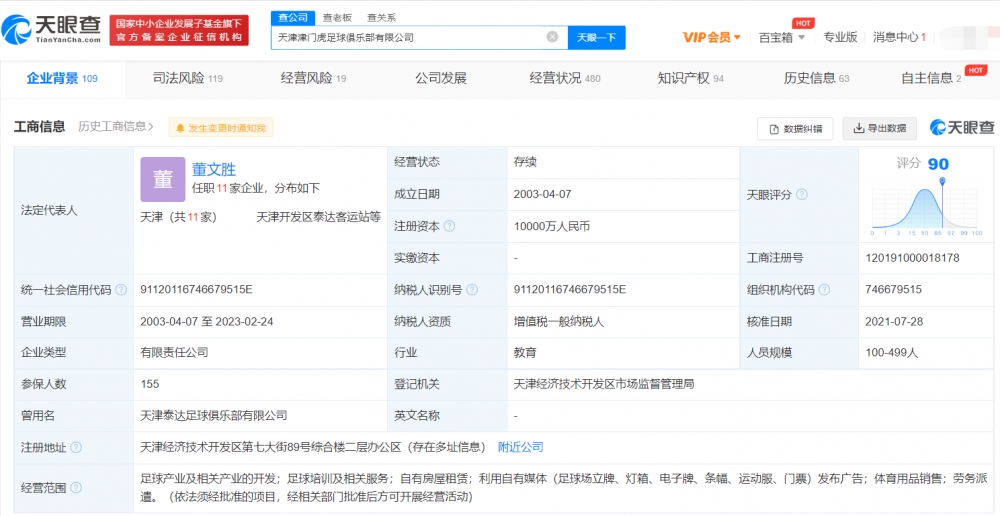Click the 营业期限 value 2003-04-07 至 2023-02-24
The image size is (1000, 516).
click(207, 321)
